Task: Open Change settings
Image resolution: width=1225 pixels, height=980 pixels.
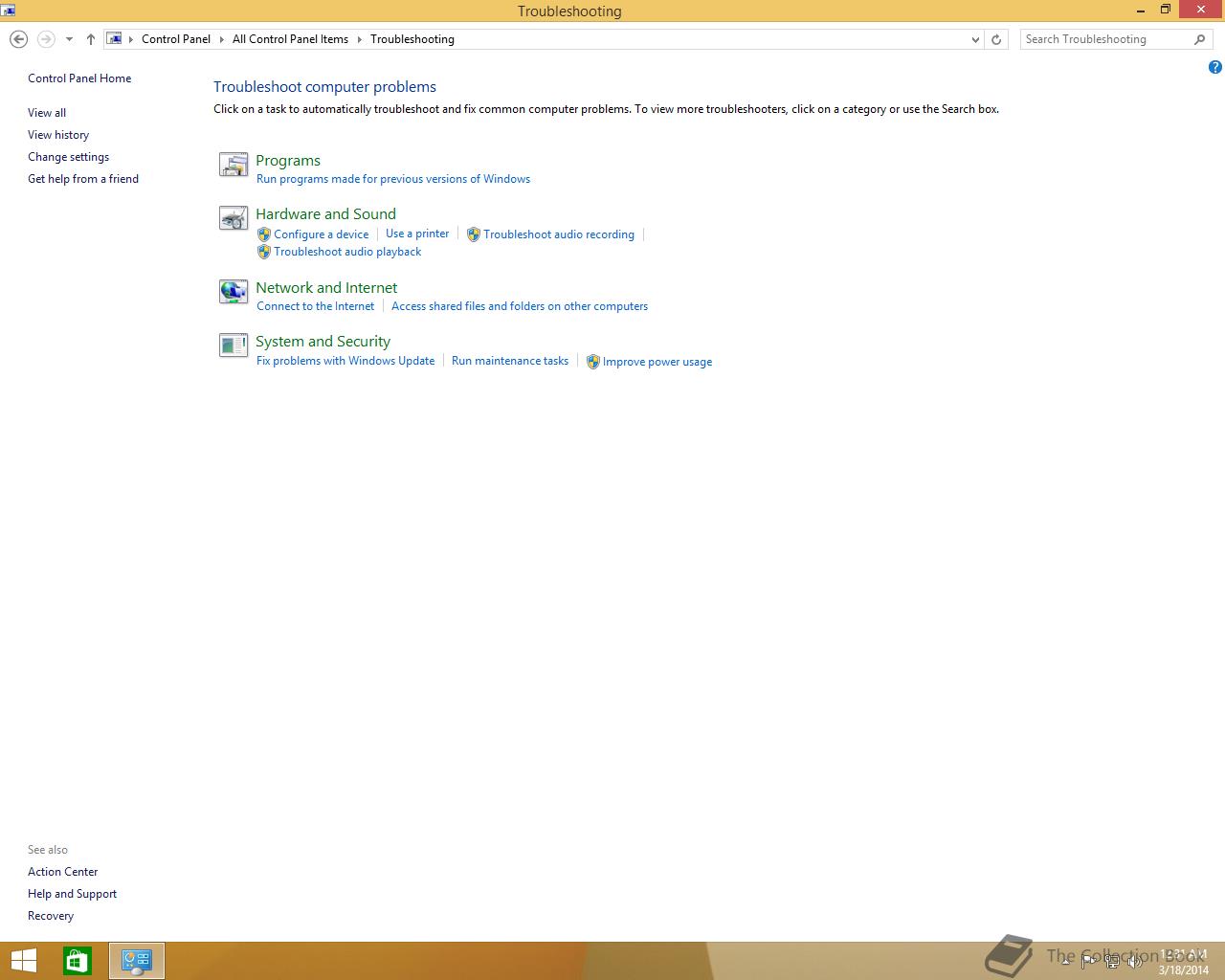Action: click(68, 157)
